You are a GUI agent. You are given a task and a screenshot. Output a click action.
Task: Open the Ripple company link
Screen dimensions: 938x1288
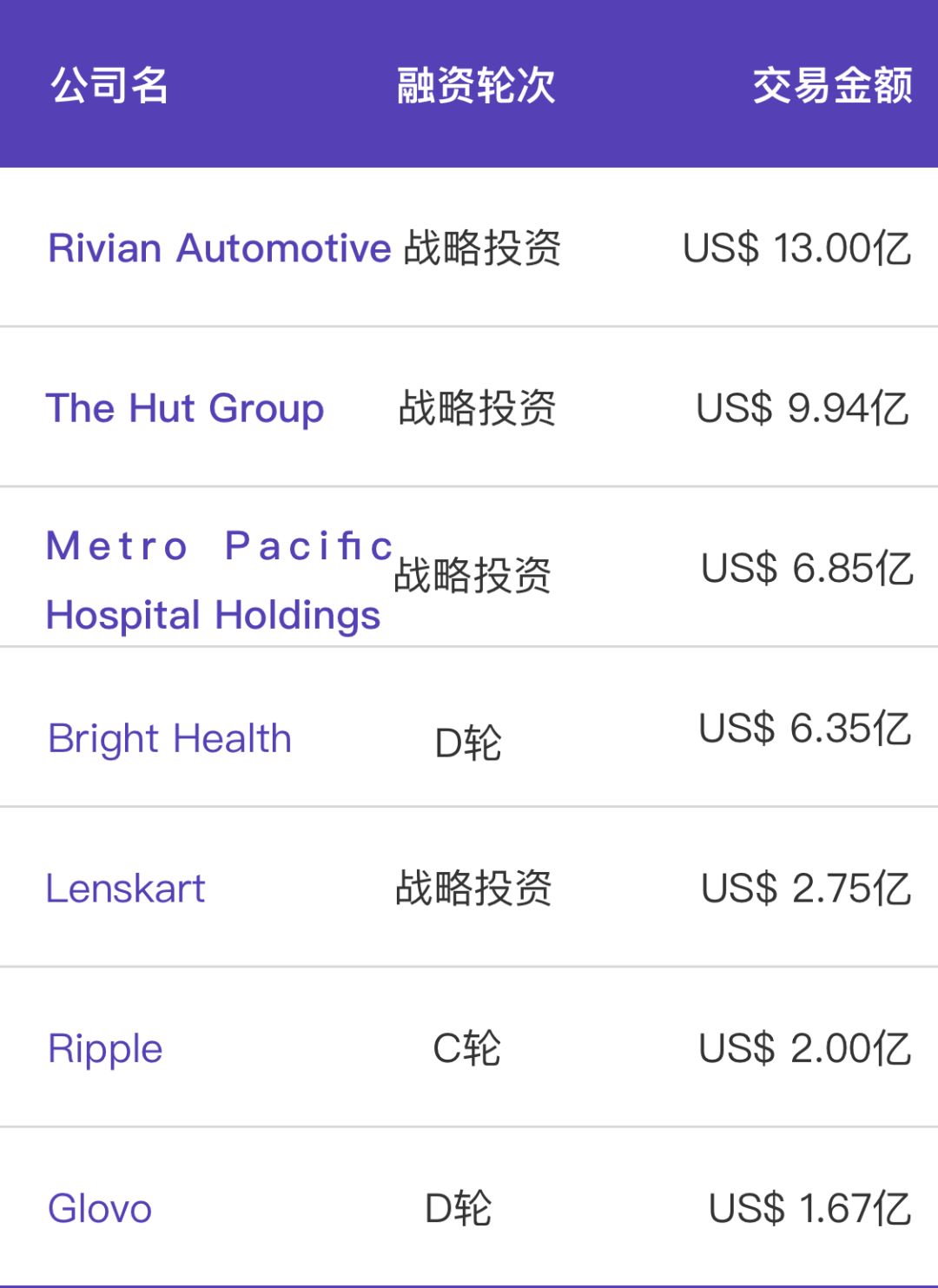(x=105, y=1048)
